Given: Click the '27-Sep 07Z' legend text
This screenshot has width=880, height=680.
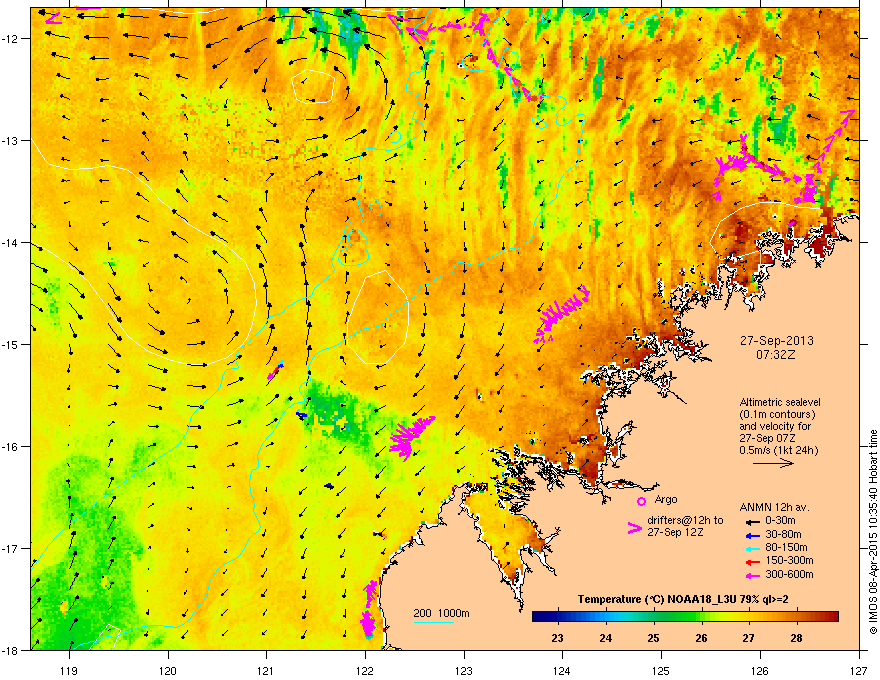Looking at the screenshot, I should (x=767, y=439).
